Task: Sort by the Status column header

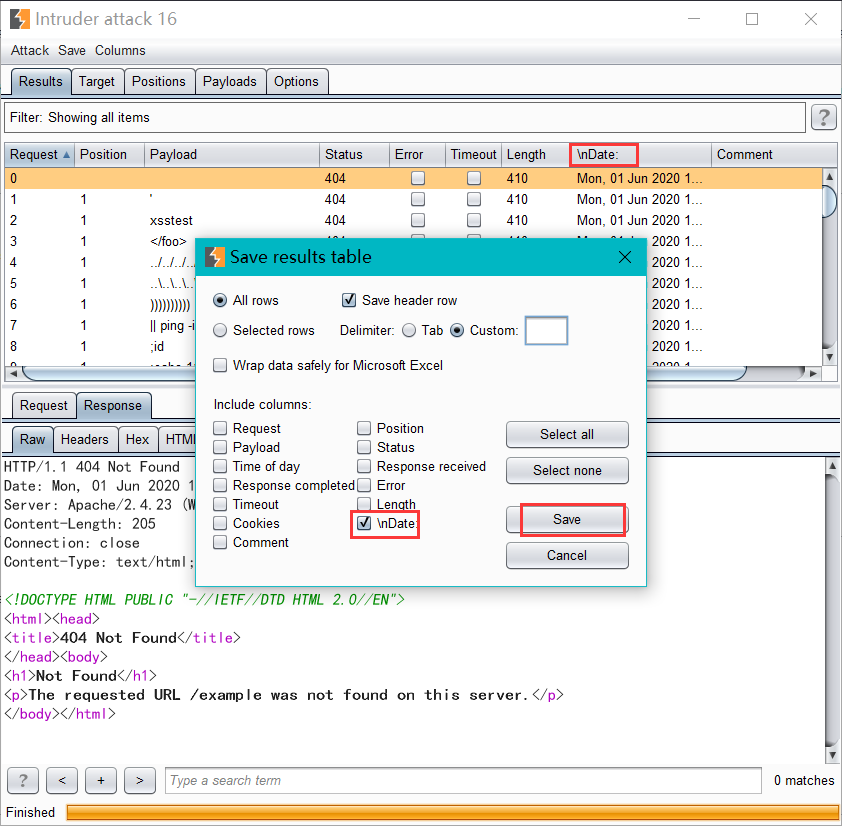Action: [x=354, y=155]
